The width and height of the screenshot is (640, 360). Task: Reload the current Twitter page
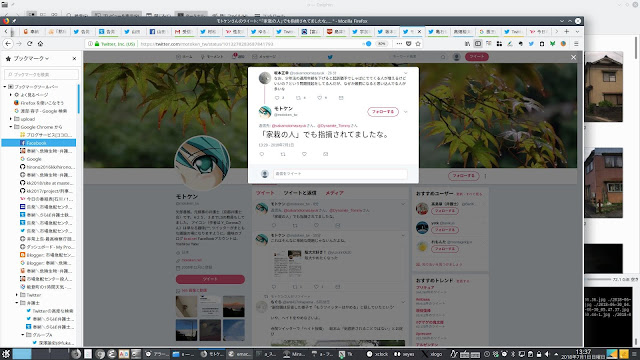tap(29, 44)
